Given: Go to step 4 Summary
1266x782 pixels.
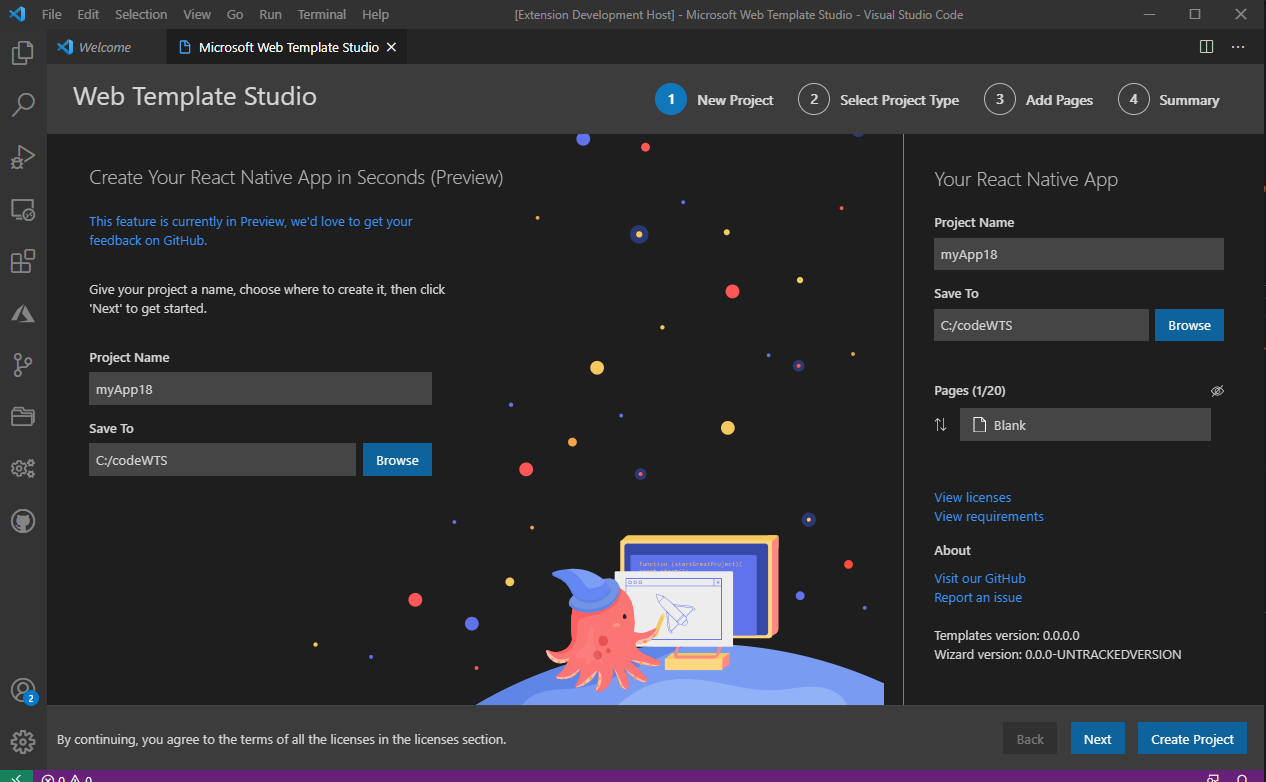Looking at the screenshot, I should pyautogui.click(x=1168, y=99).
